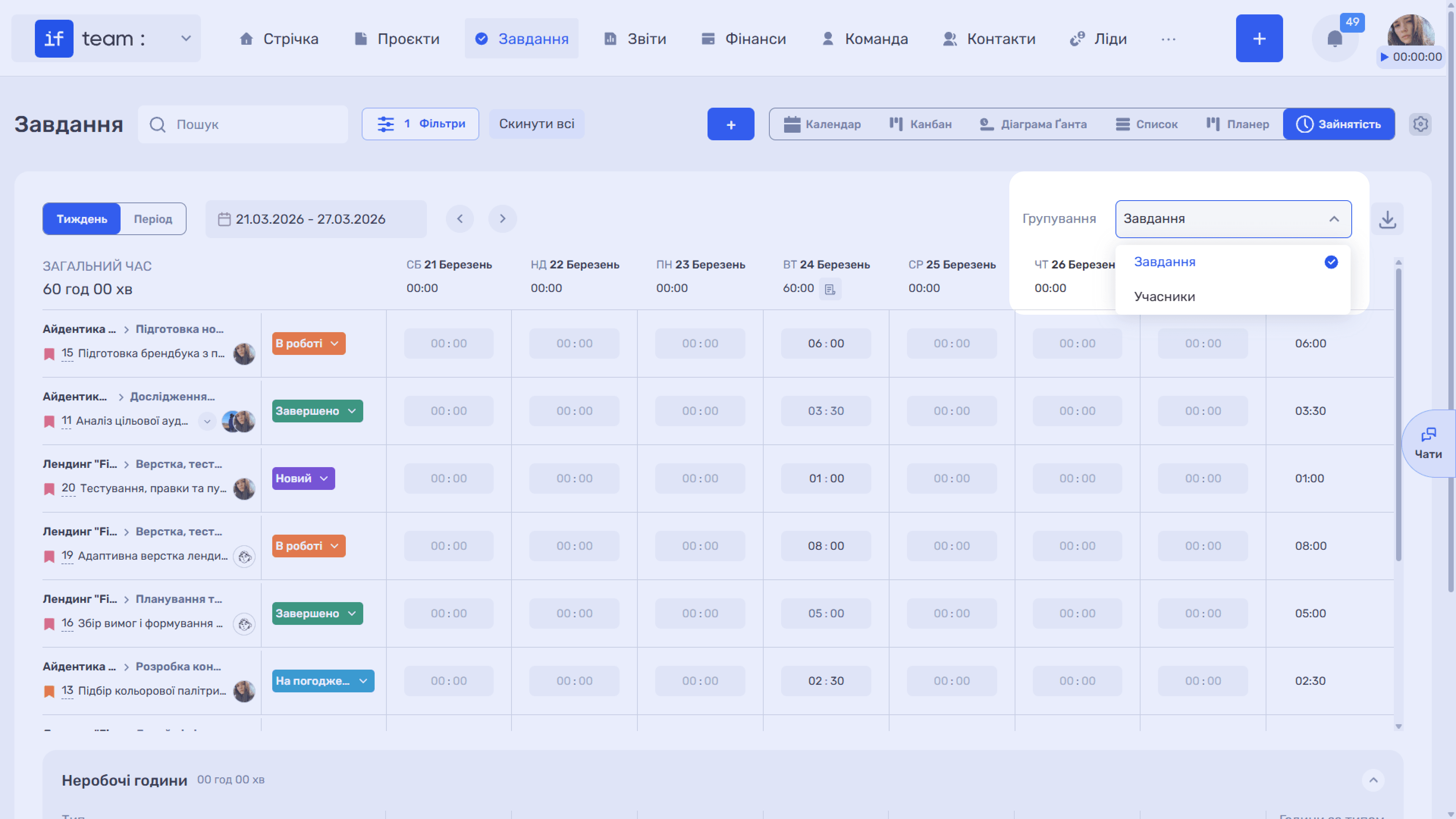Click the if team logo

(54, 38)
